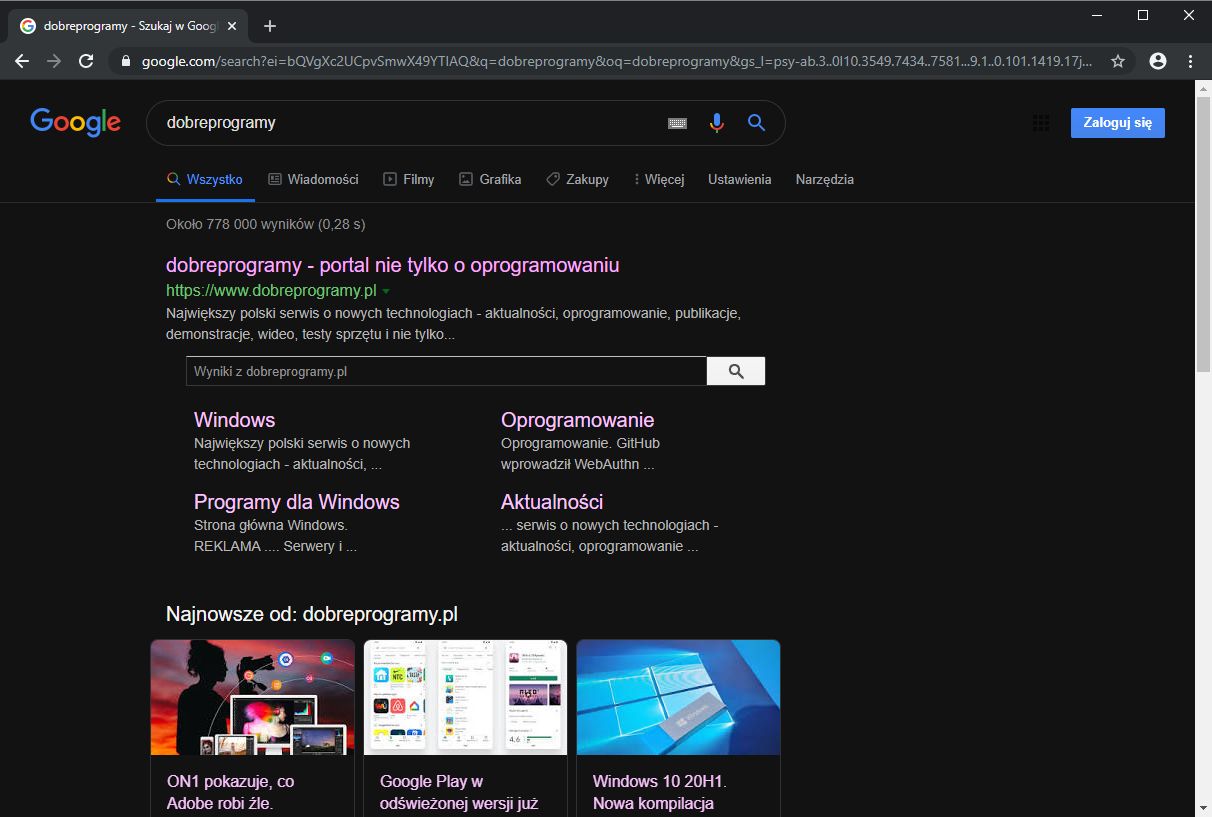
Task: Click the Google Play w odświeżonej wersji headline
Action: 460,792
